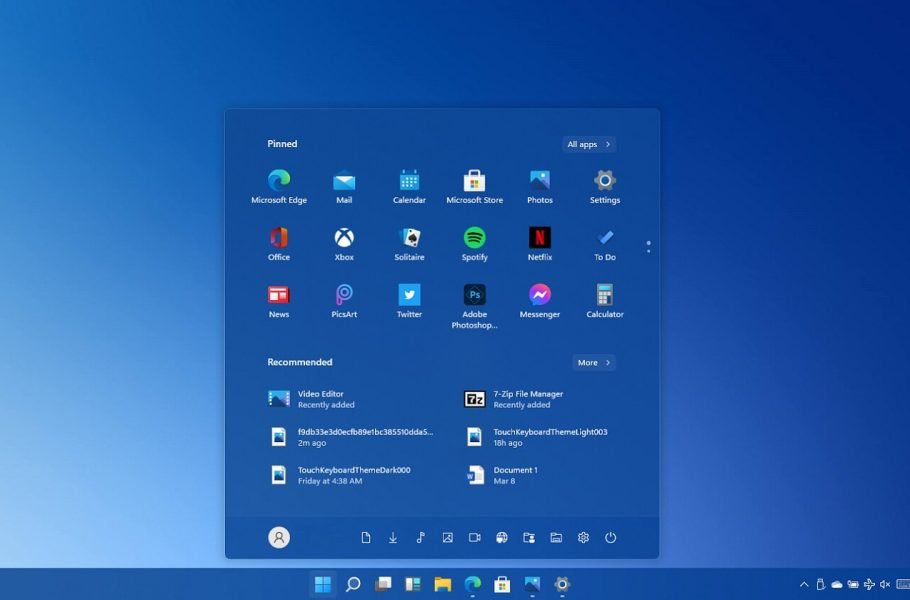The image size is (910, 600).
Task: Start the Solitaire game
Action: [x=409, y=244]
